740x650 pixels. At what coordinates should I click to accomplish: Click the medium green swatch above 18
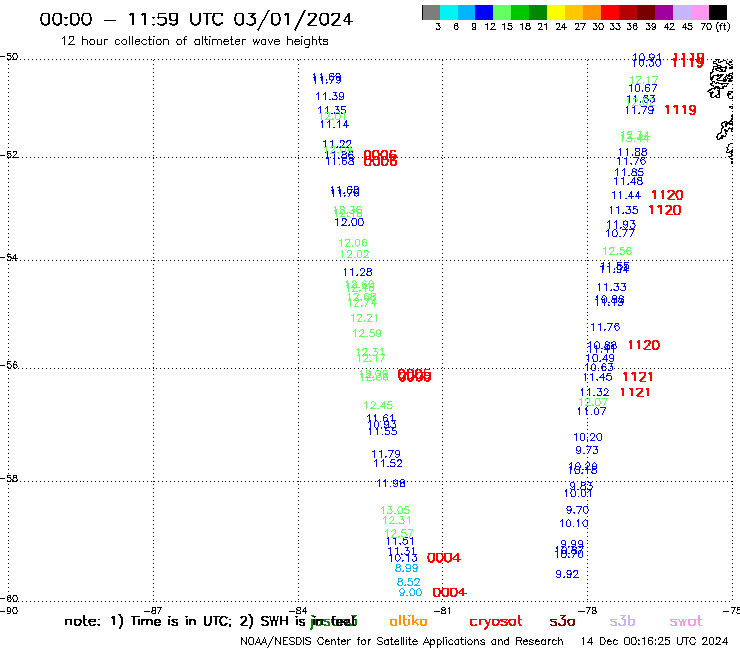tap(520, 12)
